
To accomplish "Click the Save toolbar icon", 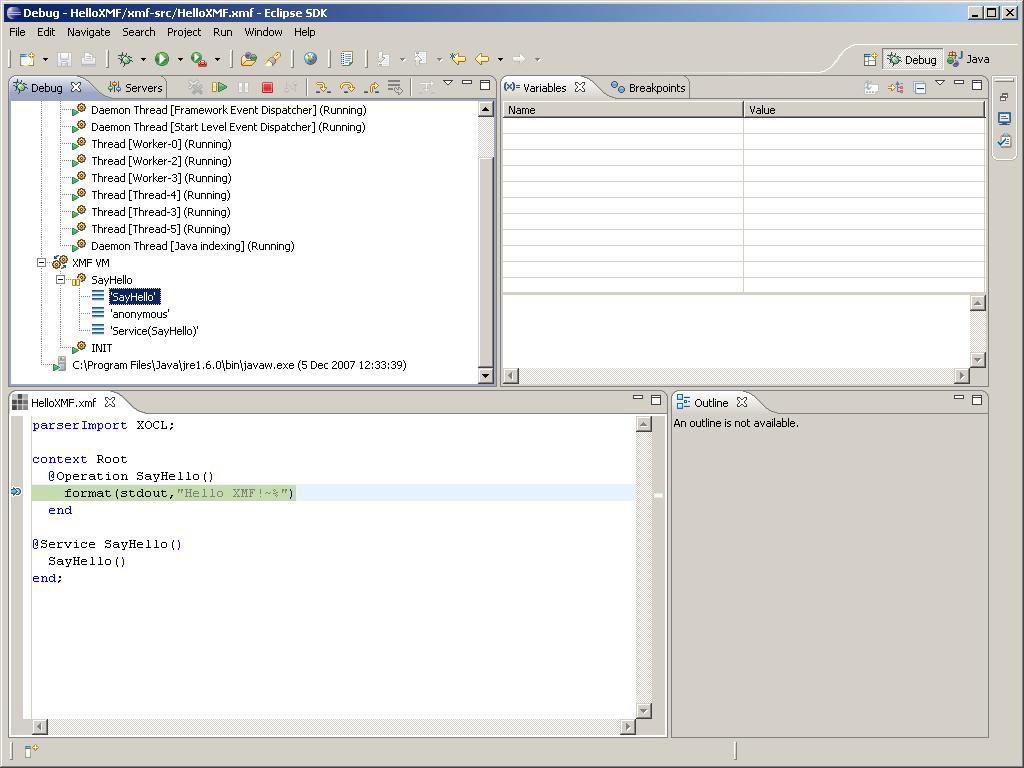I will click(x=64, y=59).
